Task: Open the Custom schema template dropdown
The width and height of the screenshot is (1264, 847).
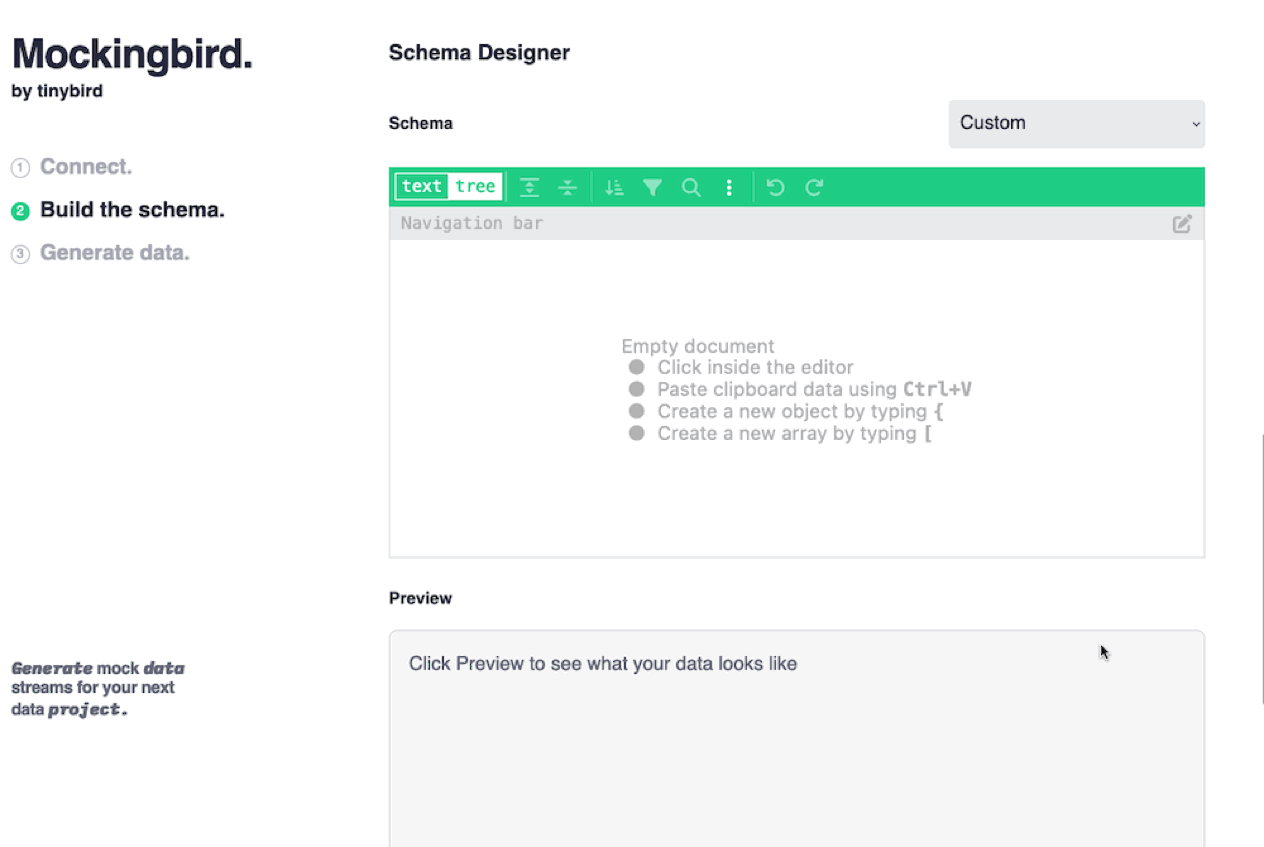Action: click(1076, 123)
